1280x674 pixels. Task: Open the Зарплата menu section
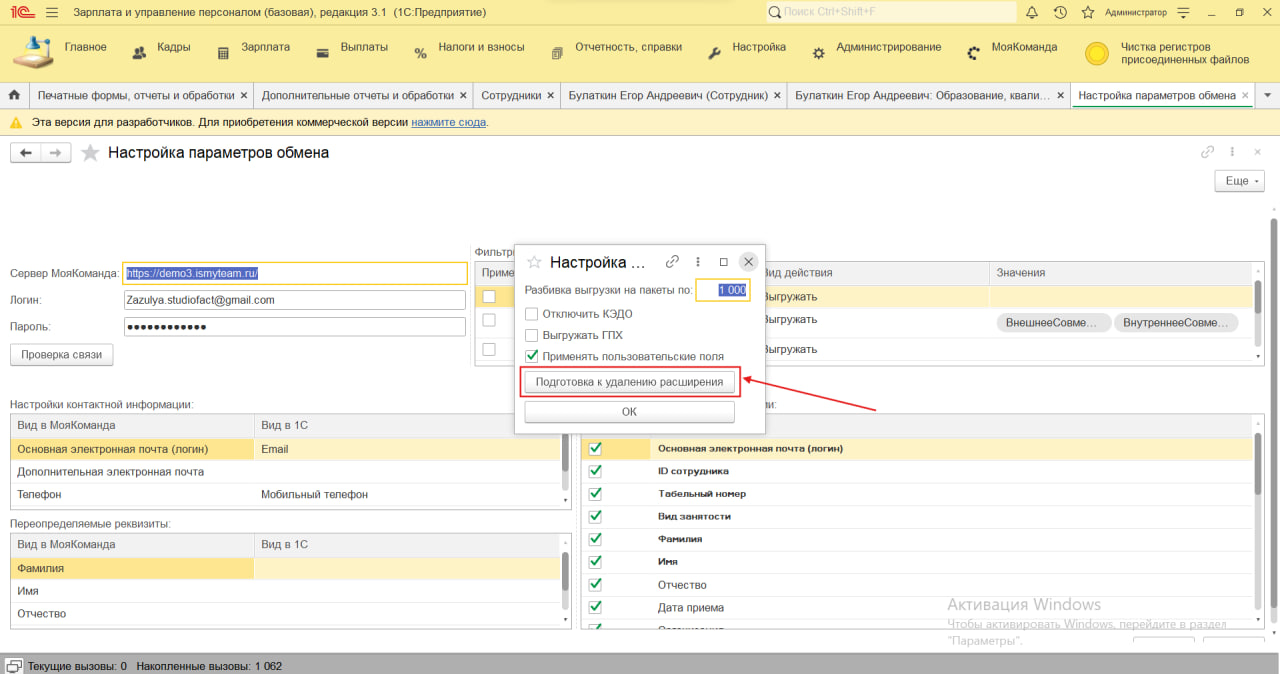click(265, 47)
